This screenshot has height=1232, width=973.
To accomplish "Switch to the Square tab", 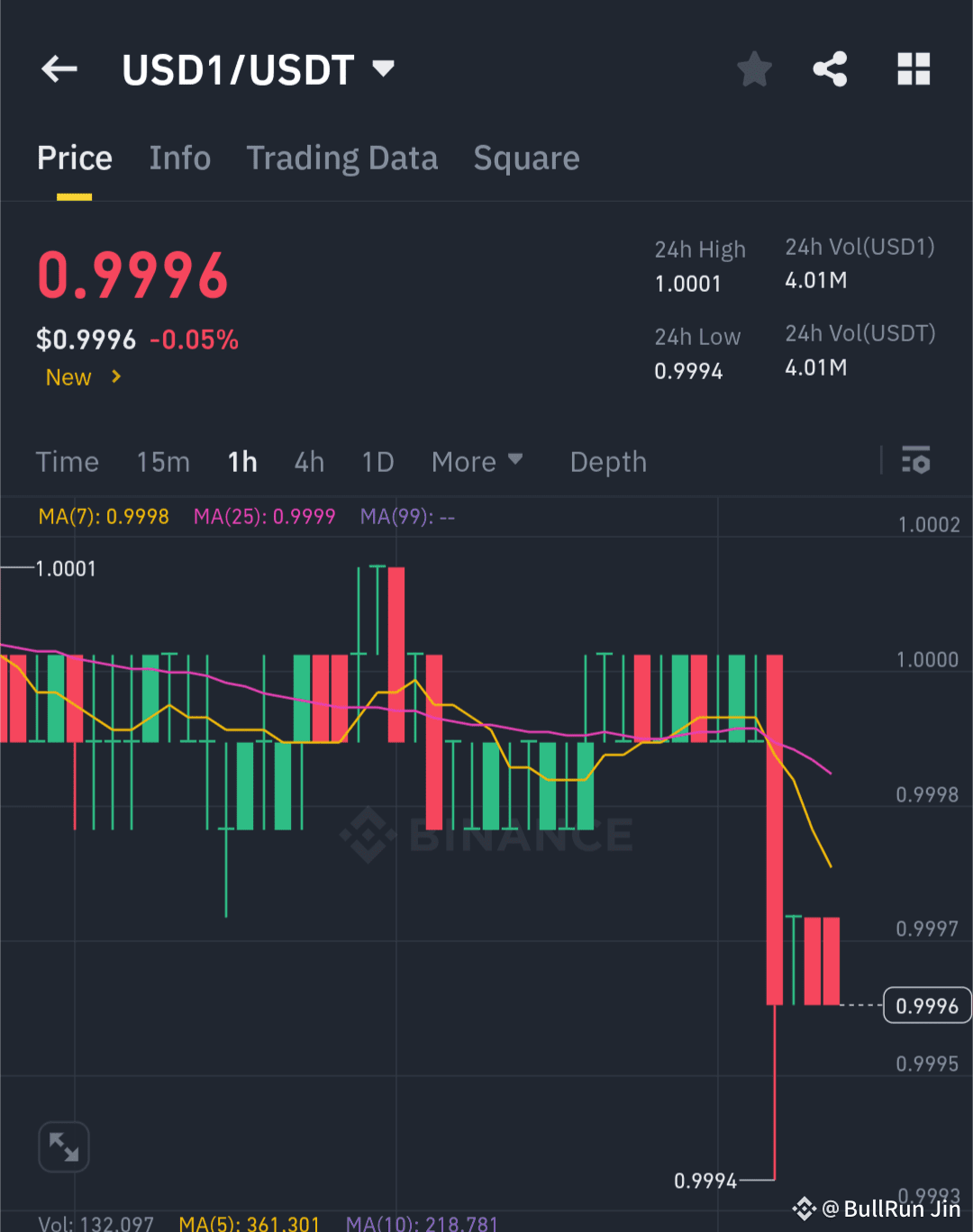I will pyautogui.click(x=526, y=159).
